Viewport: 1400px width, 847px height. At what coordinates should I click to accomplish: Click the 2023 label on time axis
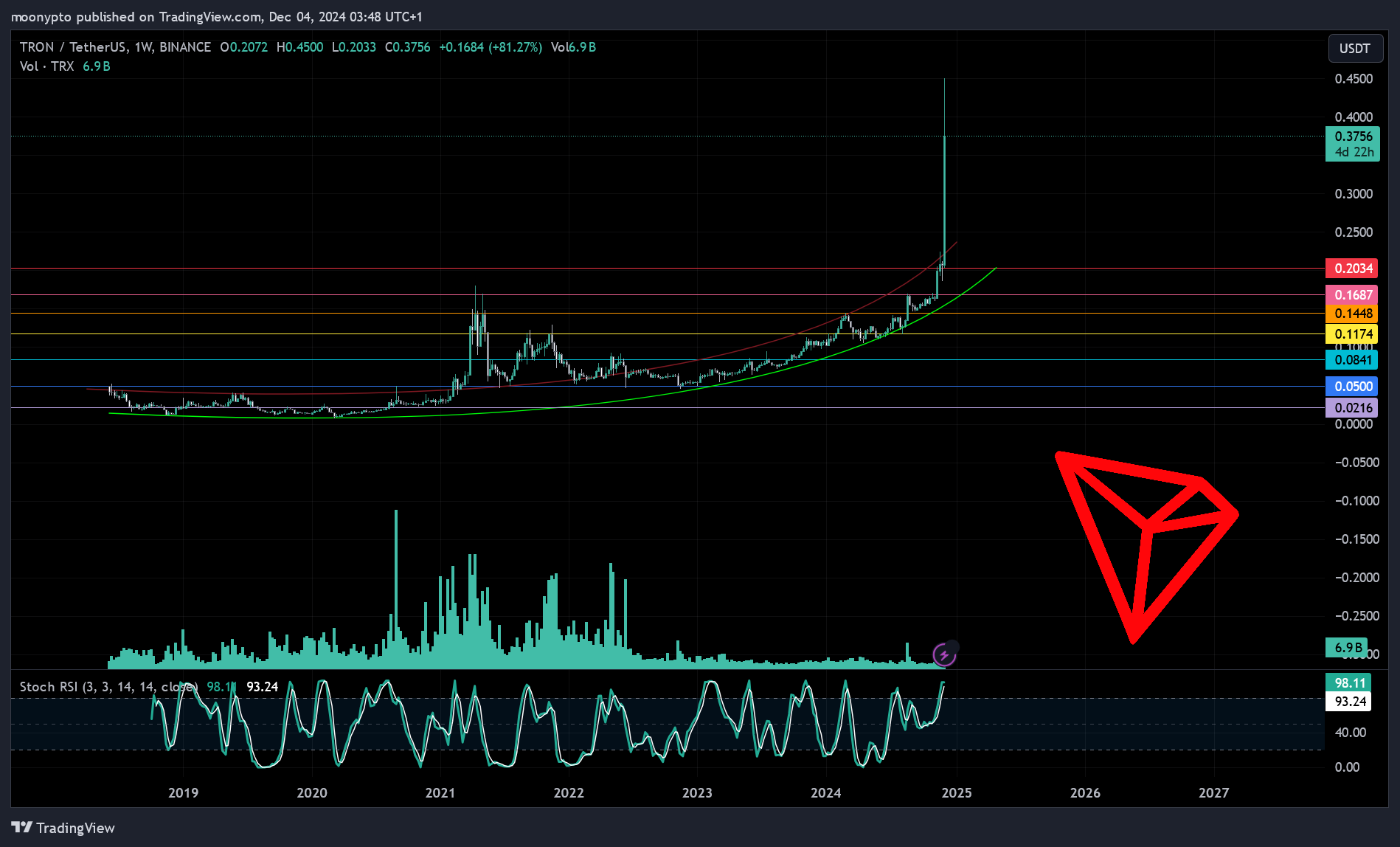(697, 793)
